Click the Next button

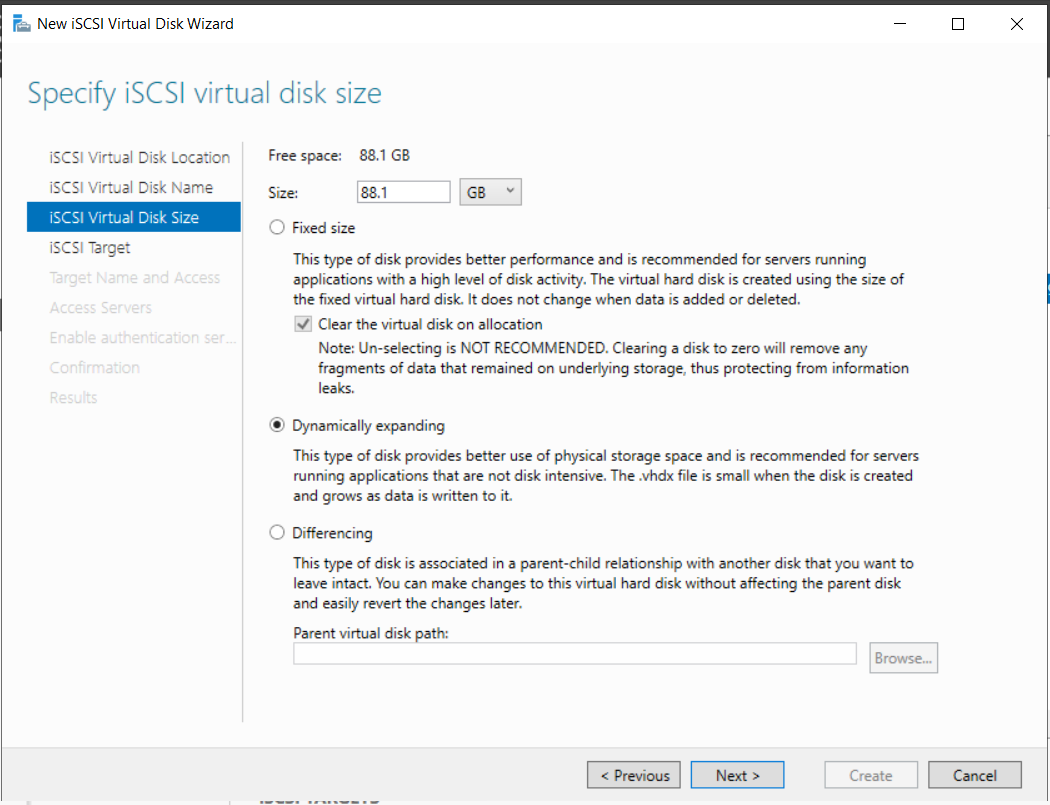tap(737, 774)
